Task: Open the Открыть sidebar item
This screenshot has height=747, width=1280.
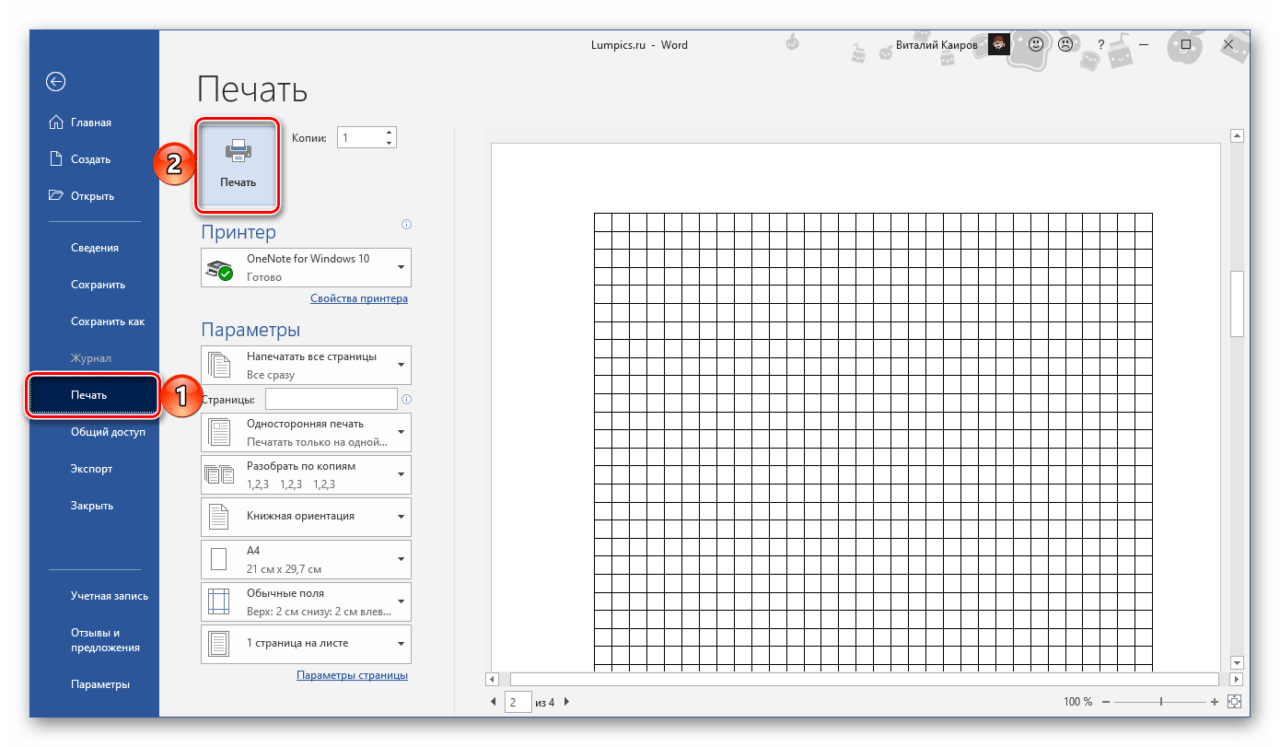Action: pyautogui.click(x=82, y=196)
